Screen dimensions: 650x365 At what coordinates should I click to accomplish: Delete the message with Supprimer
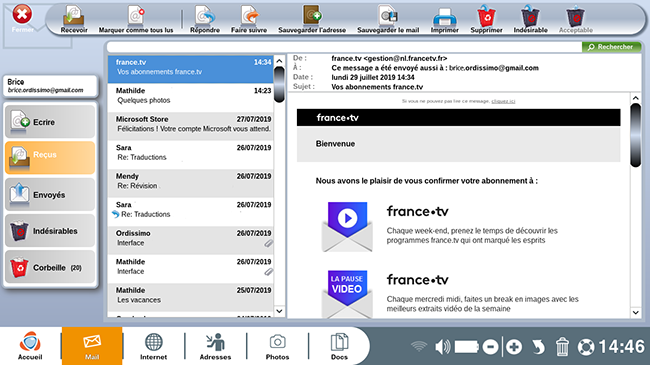coord(486,19)
